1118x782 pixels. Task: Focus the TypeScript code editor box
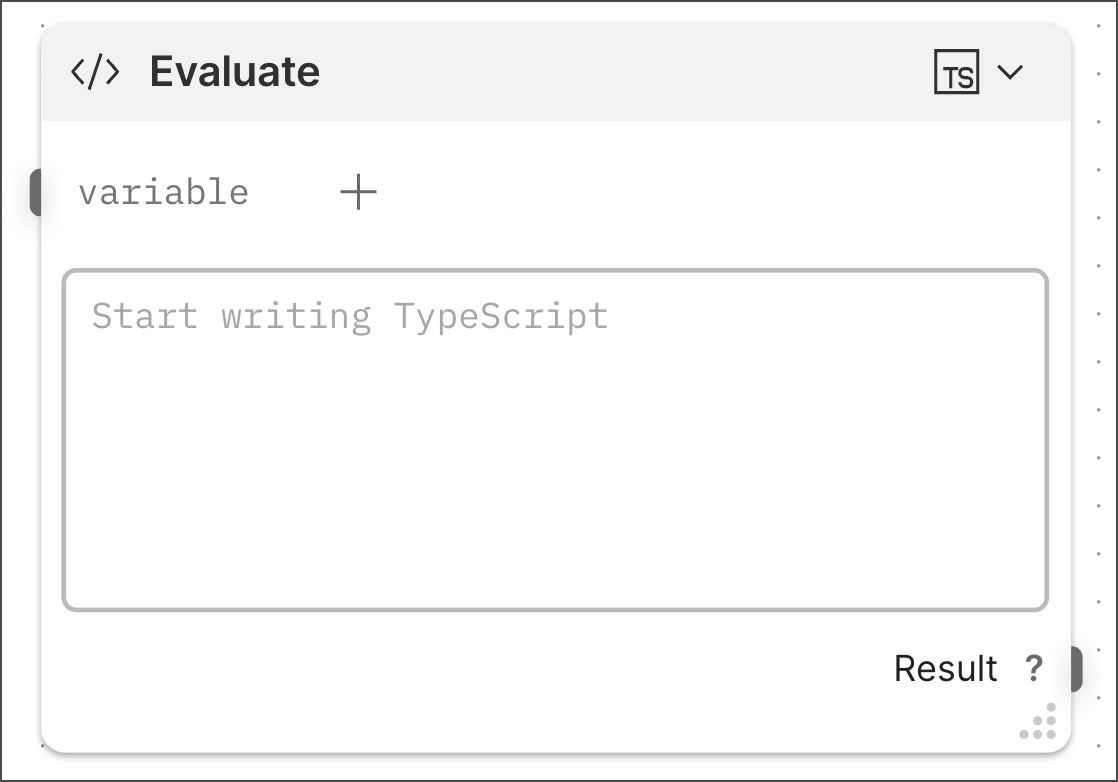pyautogui.click(x=555, y=440)
